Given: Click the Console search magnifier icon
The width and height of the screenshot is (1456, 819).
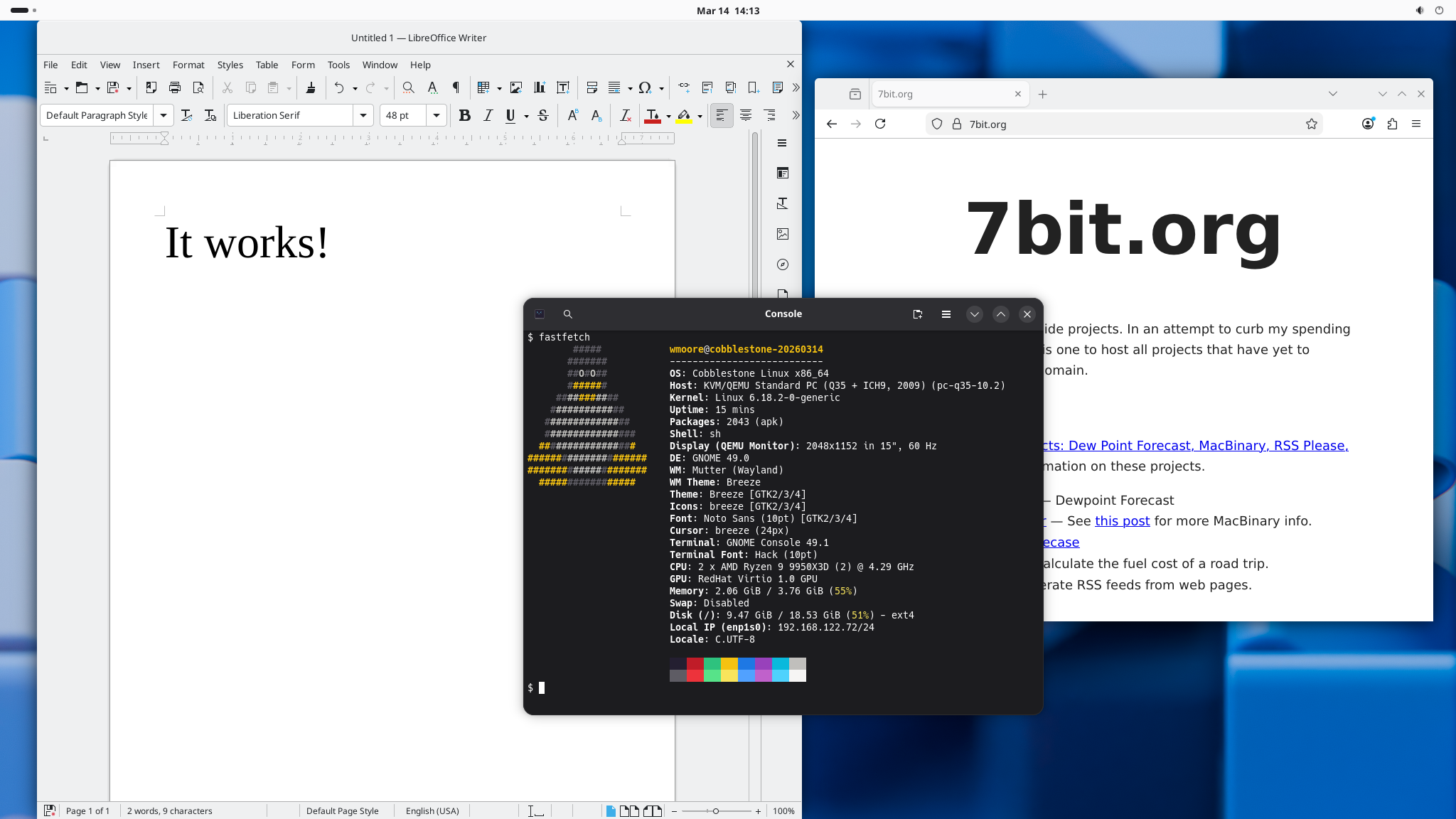Looking at the screenshot, I should pos(567,314).
